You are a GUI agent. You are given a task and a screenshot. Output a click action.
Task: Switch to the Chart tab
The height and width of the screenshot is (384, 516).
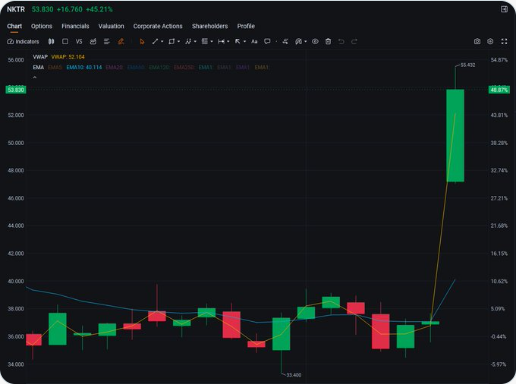coord(14,26)
